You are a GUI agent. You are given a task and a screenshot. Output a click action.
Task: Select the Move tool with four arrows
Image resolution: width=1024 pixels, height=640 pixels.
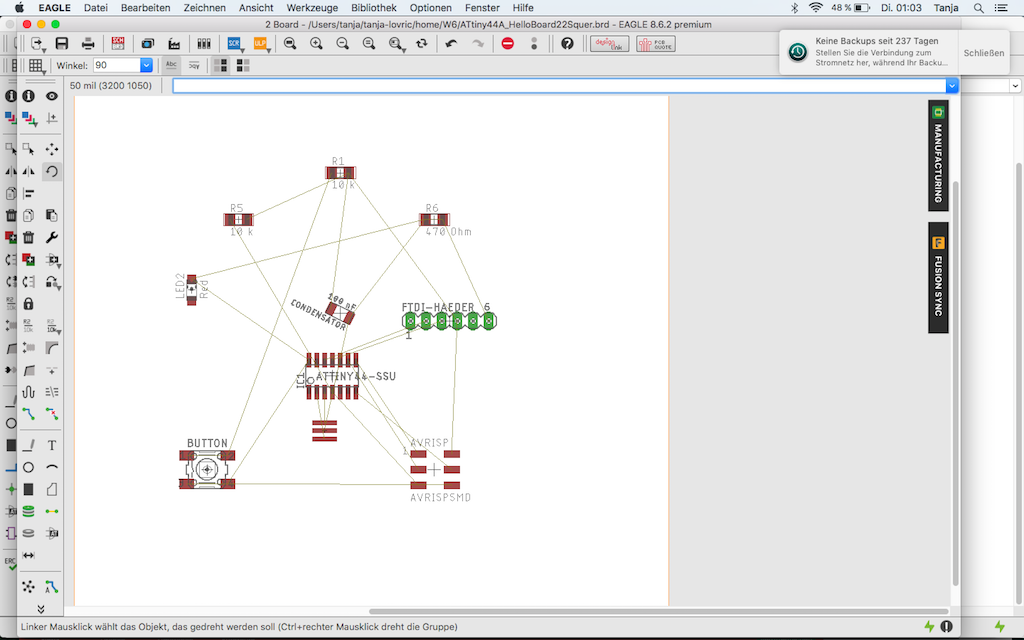point(52,149)
